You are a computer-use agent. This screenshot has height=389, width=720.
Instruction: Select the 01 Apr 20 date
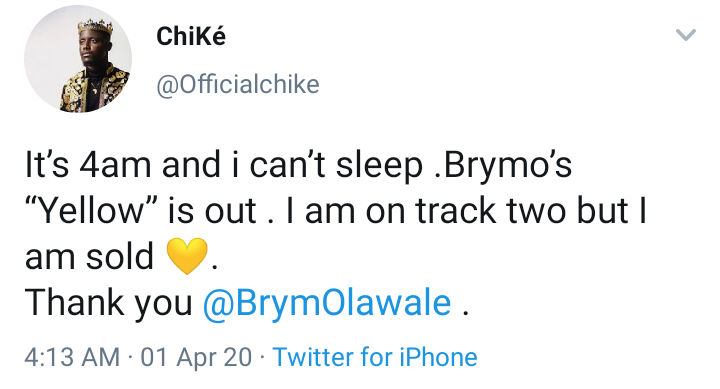196,357
